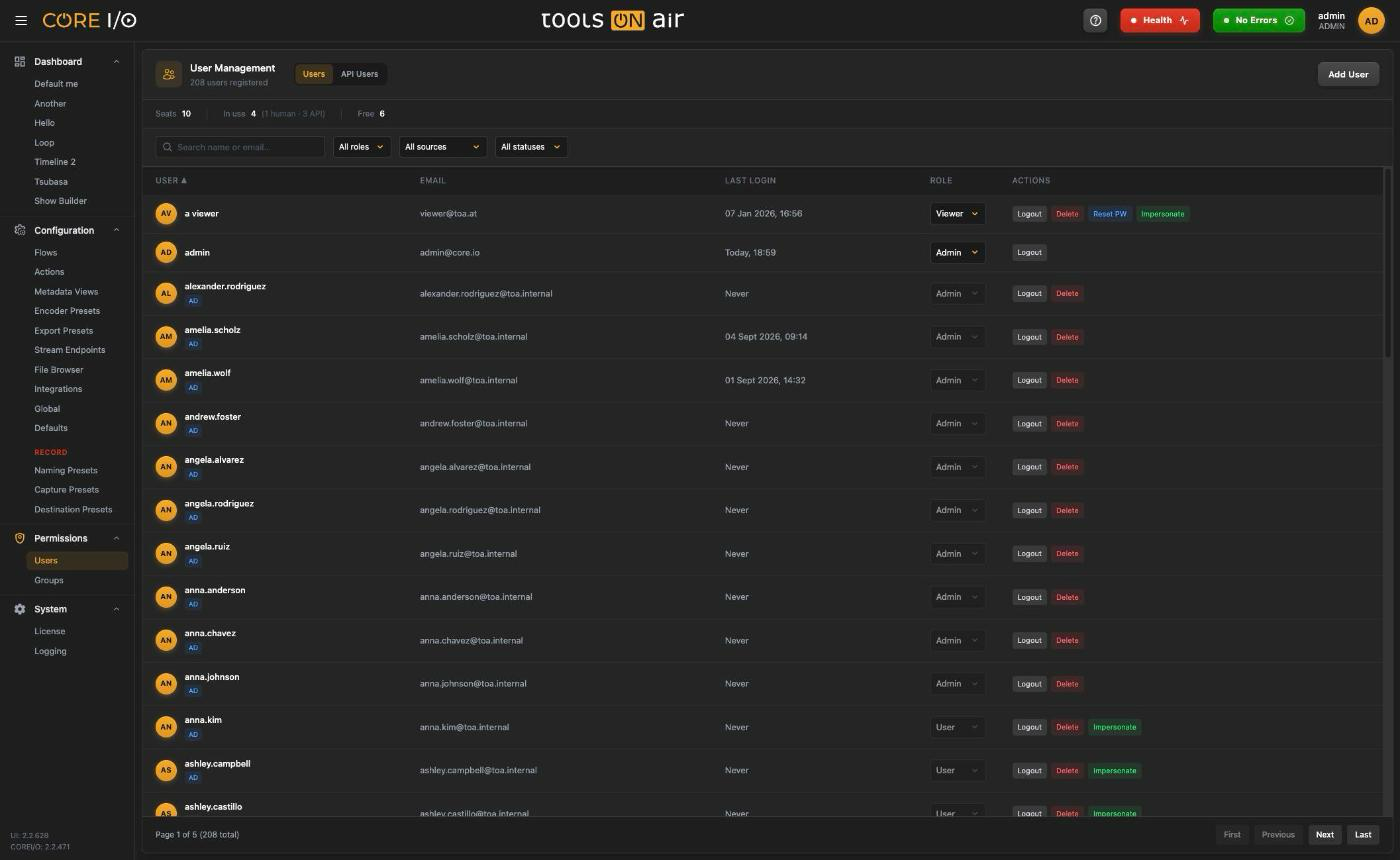Click the table vertical scrollbar
Screen dimensions: 1400x860
click(1387, 262)
